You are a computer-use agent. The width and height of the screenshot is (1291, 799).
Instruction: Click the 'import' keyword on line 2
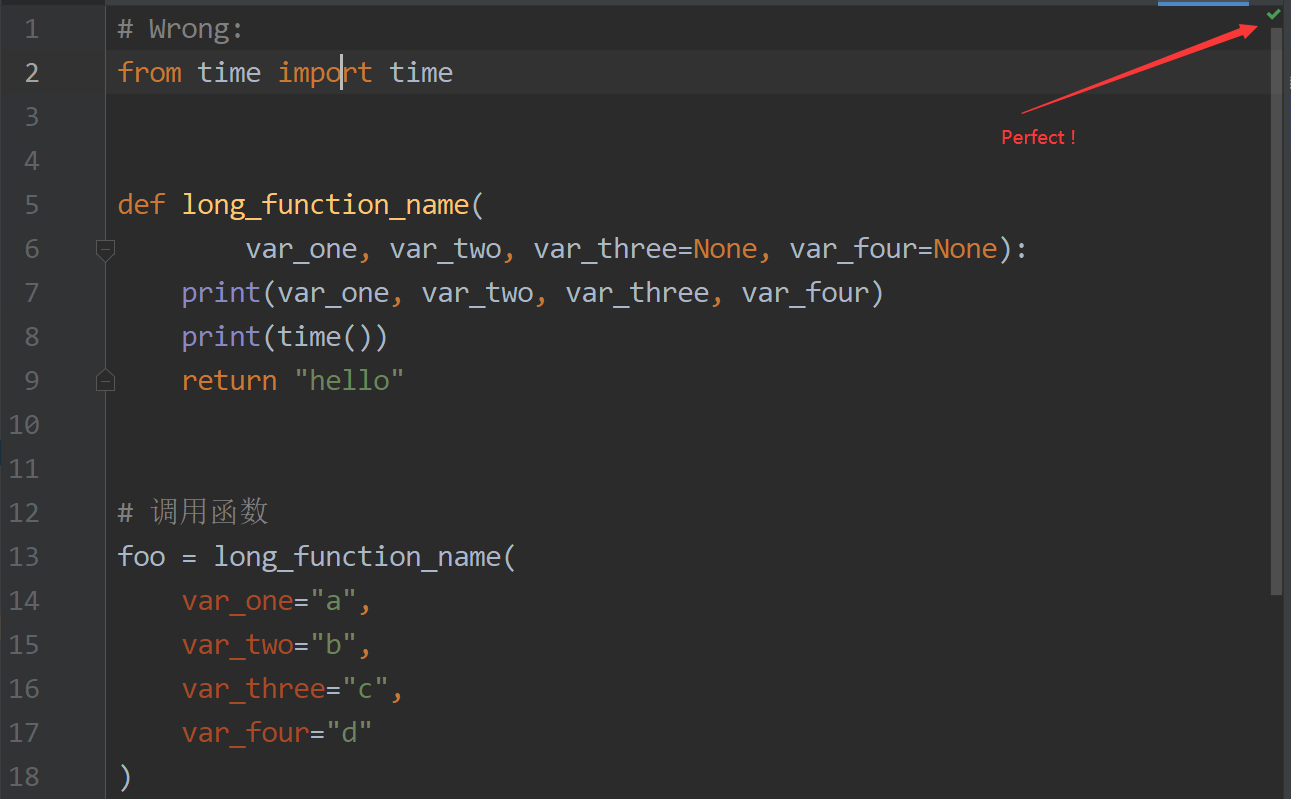[x=325, y=72]
